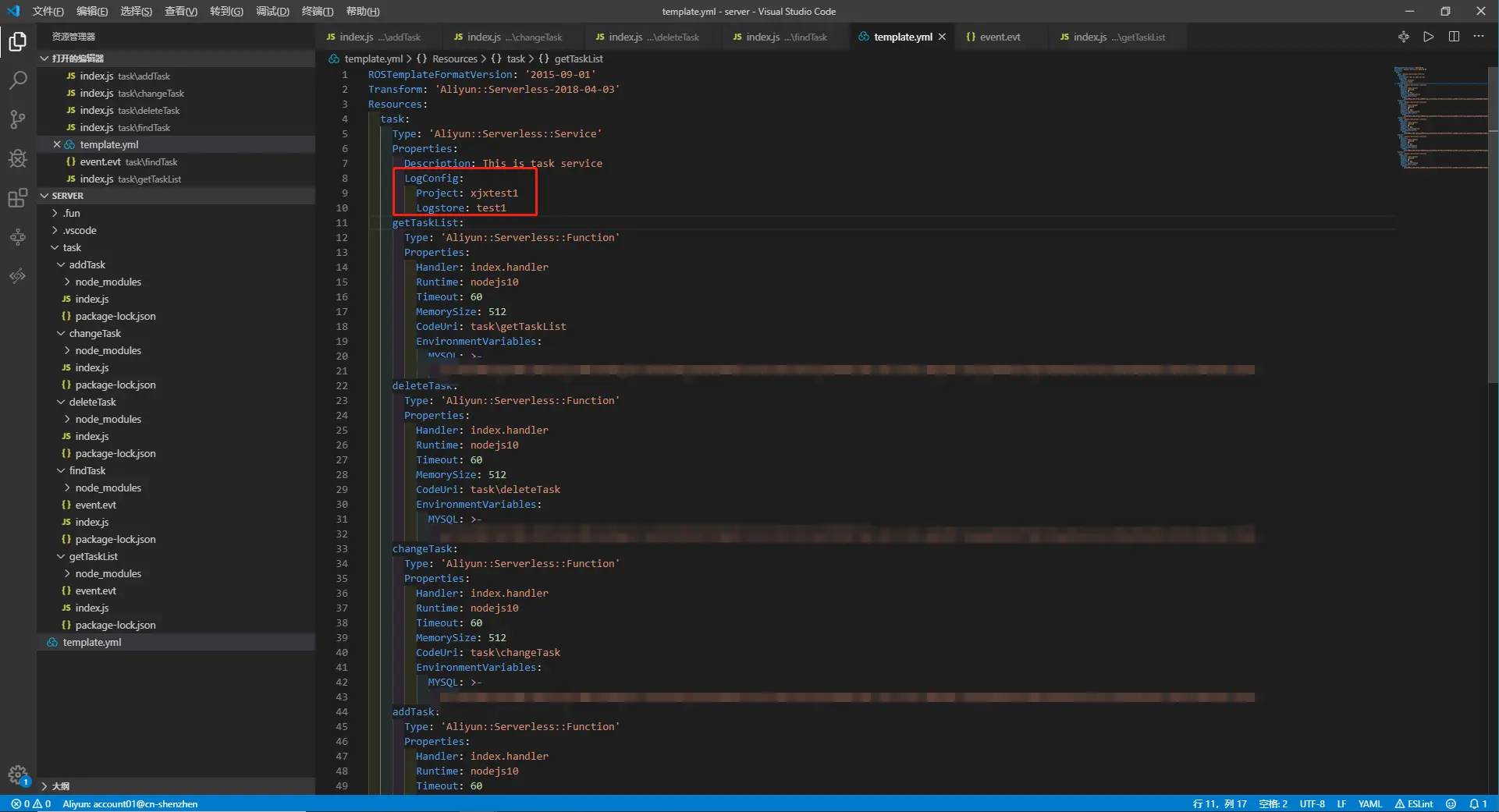This screenshot has width=1499, height=812.
Task: Open notifications bell in status bar
Action: (1478, 803)
